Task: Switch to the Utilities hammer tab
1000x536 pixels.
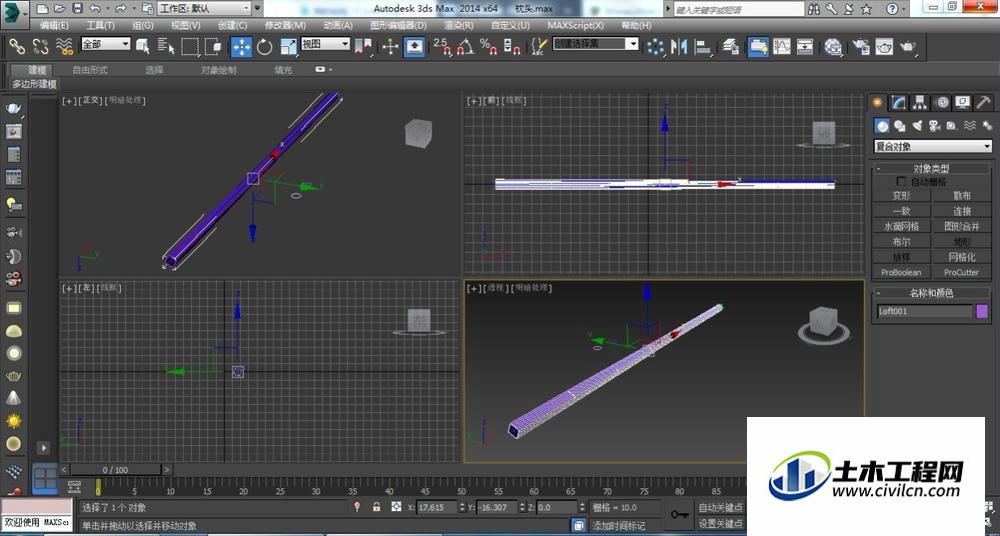Action: (983, 102)
